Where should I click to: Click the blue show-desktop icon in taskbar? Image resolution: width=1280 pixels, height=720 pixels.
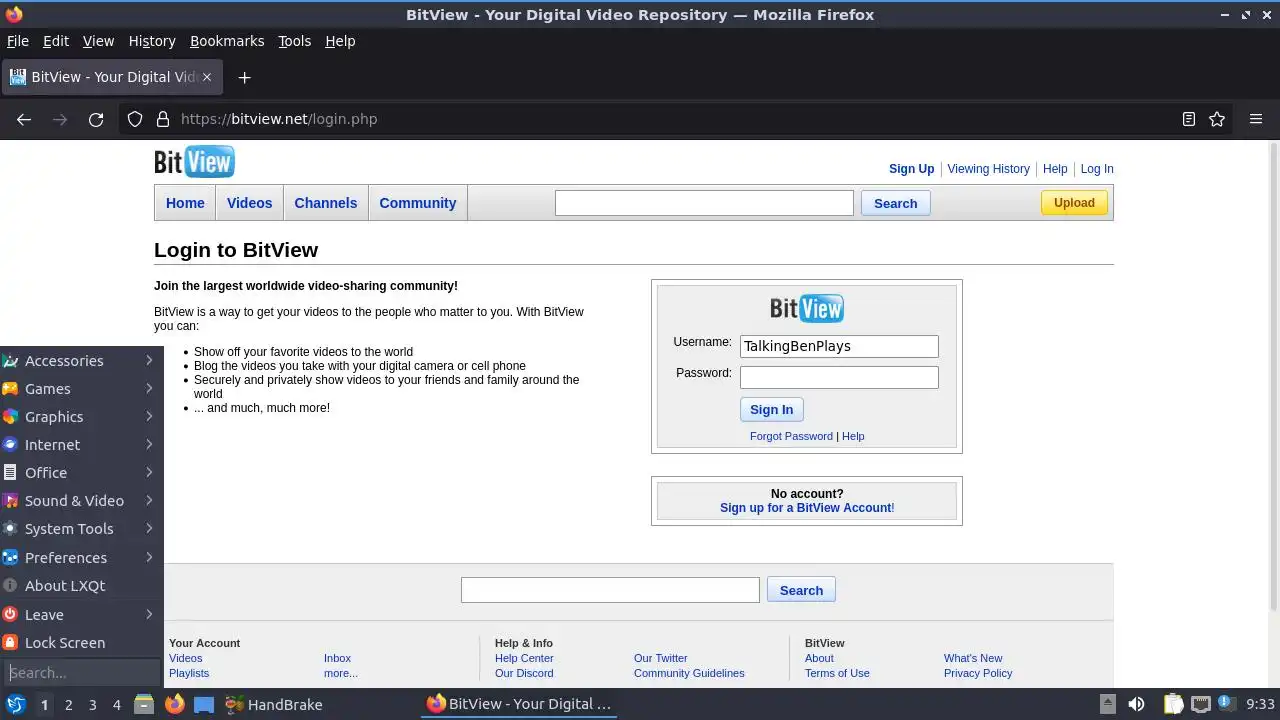point(204,705)
